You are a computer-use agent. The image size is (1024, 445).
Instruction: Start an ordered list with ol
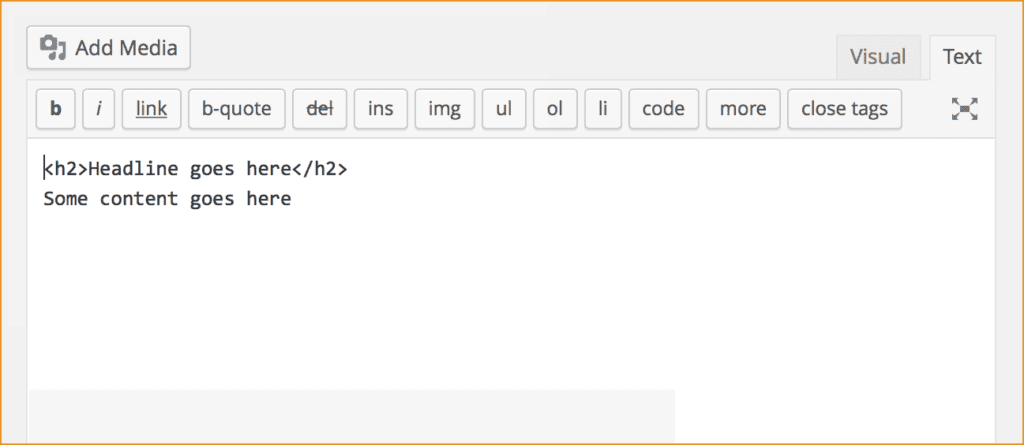pos(555,108)
